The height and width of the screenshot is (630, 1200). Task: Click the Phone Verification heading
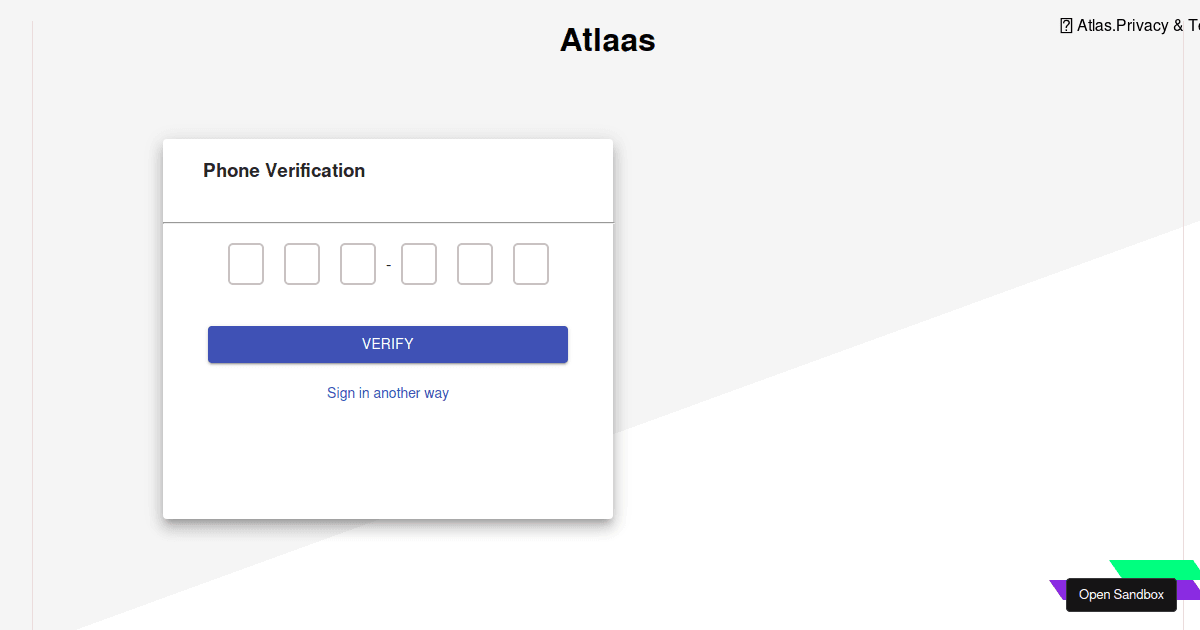coord(283,170)
